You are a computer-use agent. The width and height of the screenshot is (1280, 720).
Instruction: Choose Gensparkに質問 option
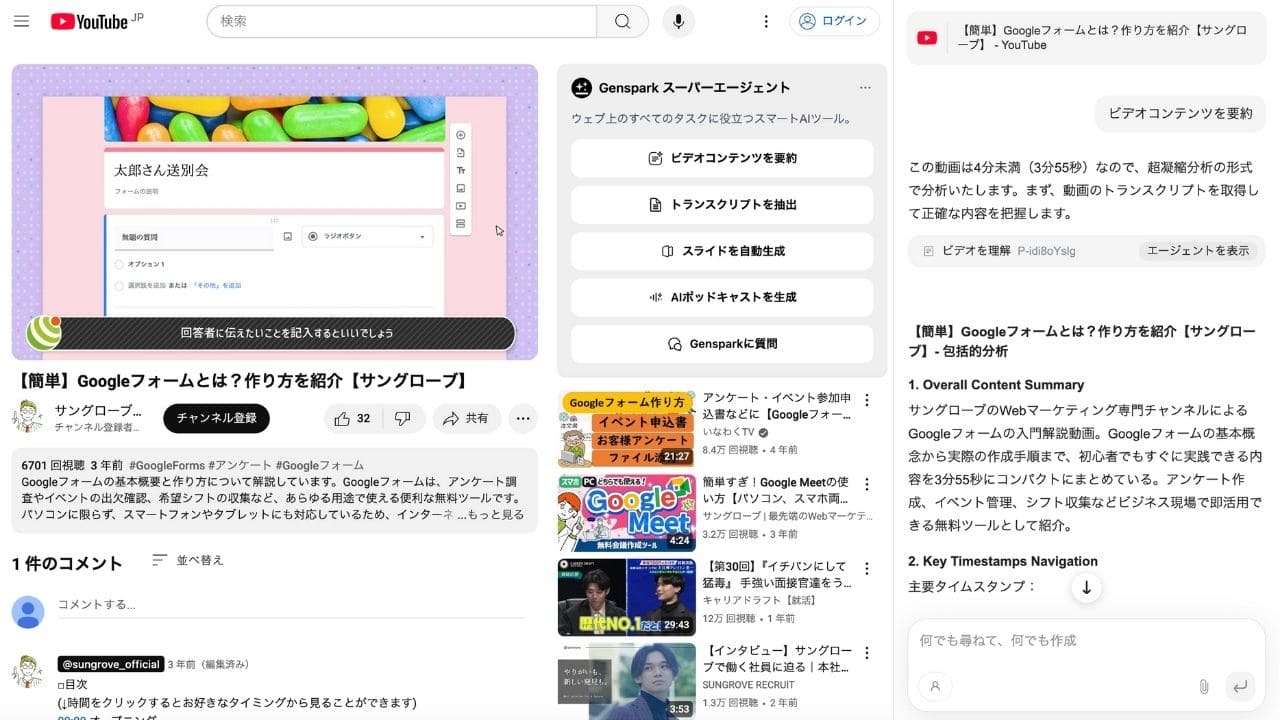(722, 343)
